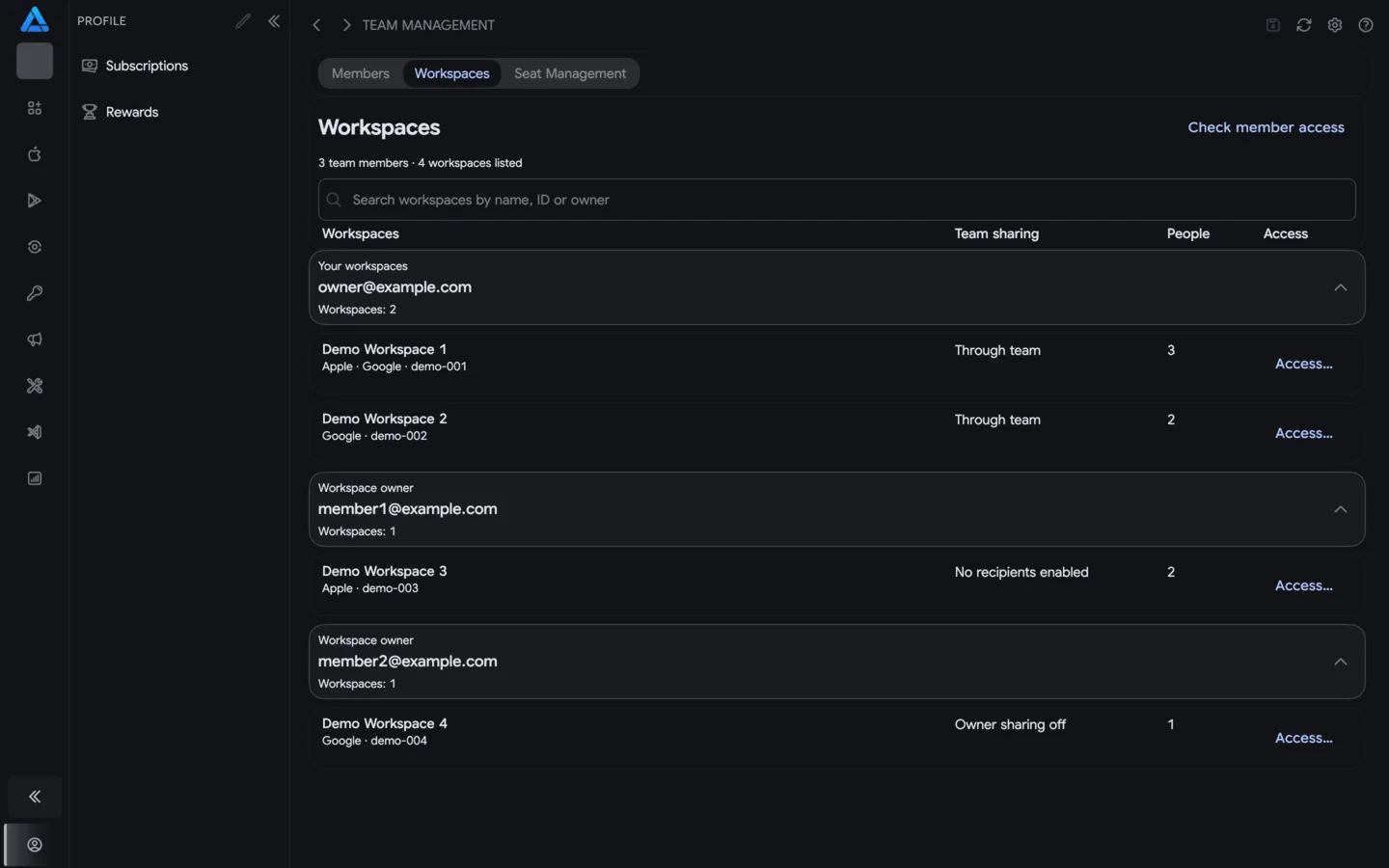This screenshot has width=1389, height=868.
Task: Click the No recipients enabled status text
Action: tap(1021, 572)
